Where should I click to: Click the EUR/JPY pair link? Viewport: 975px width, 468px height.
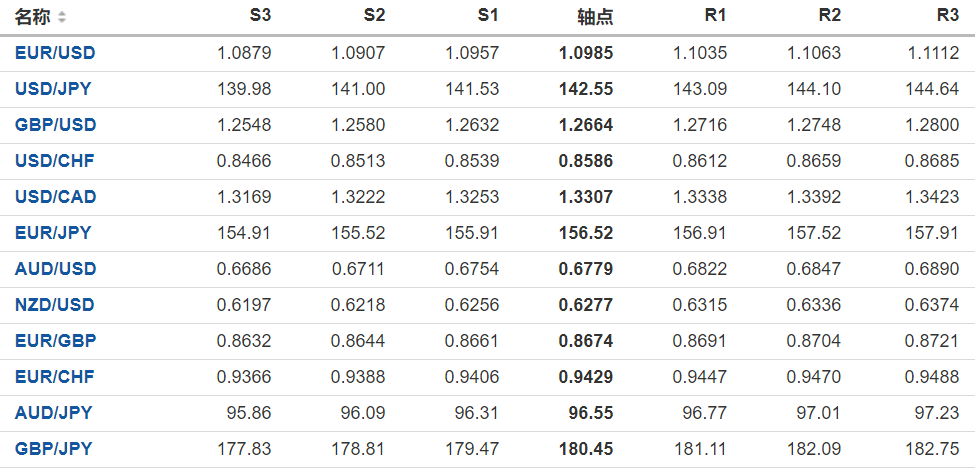[53, 233]
